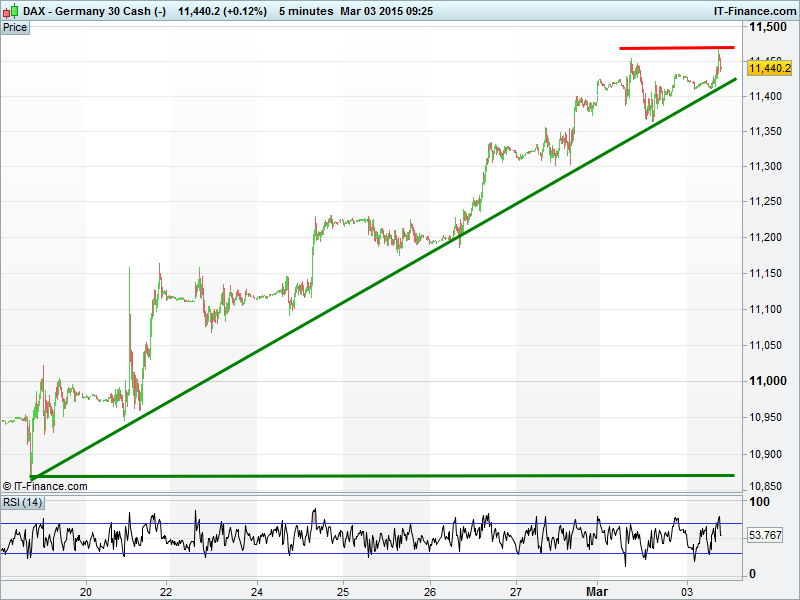Click the orange current price tag 11,440.2

click(769, 68)
